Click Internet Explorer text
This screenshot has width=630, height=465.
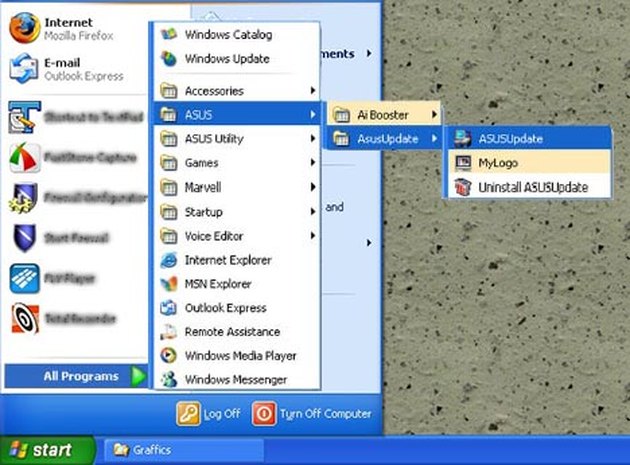[228, 260]
